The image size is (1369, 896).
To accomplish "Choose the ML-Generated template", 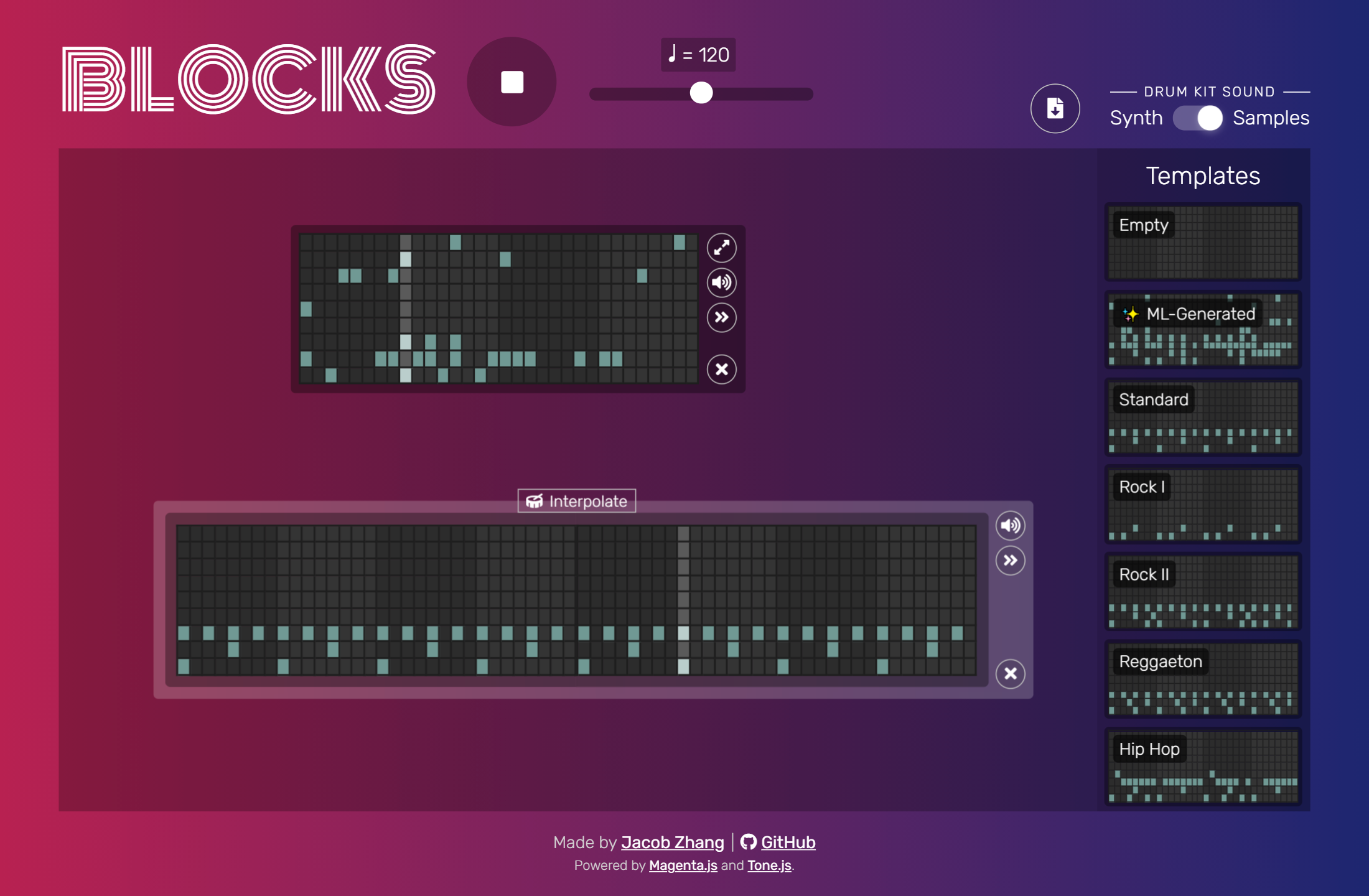I will click(1202, 330).
